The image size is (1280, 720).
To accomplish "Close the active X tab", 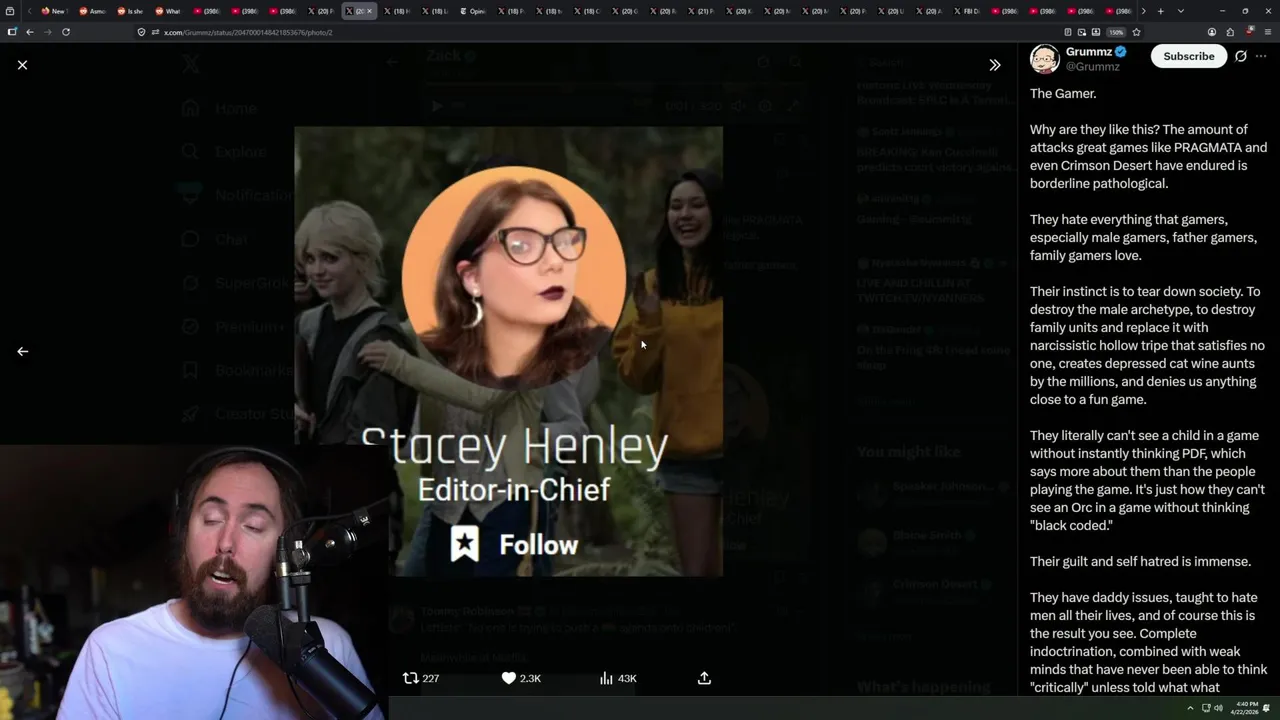I will tap(369, 11).
